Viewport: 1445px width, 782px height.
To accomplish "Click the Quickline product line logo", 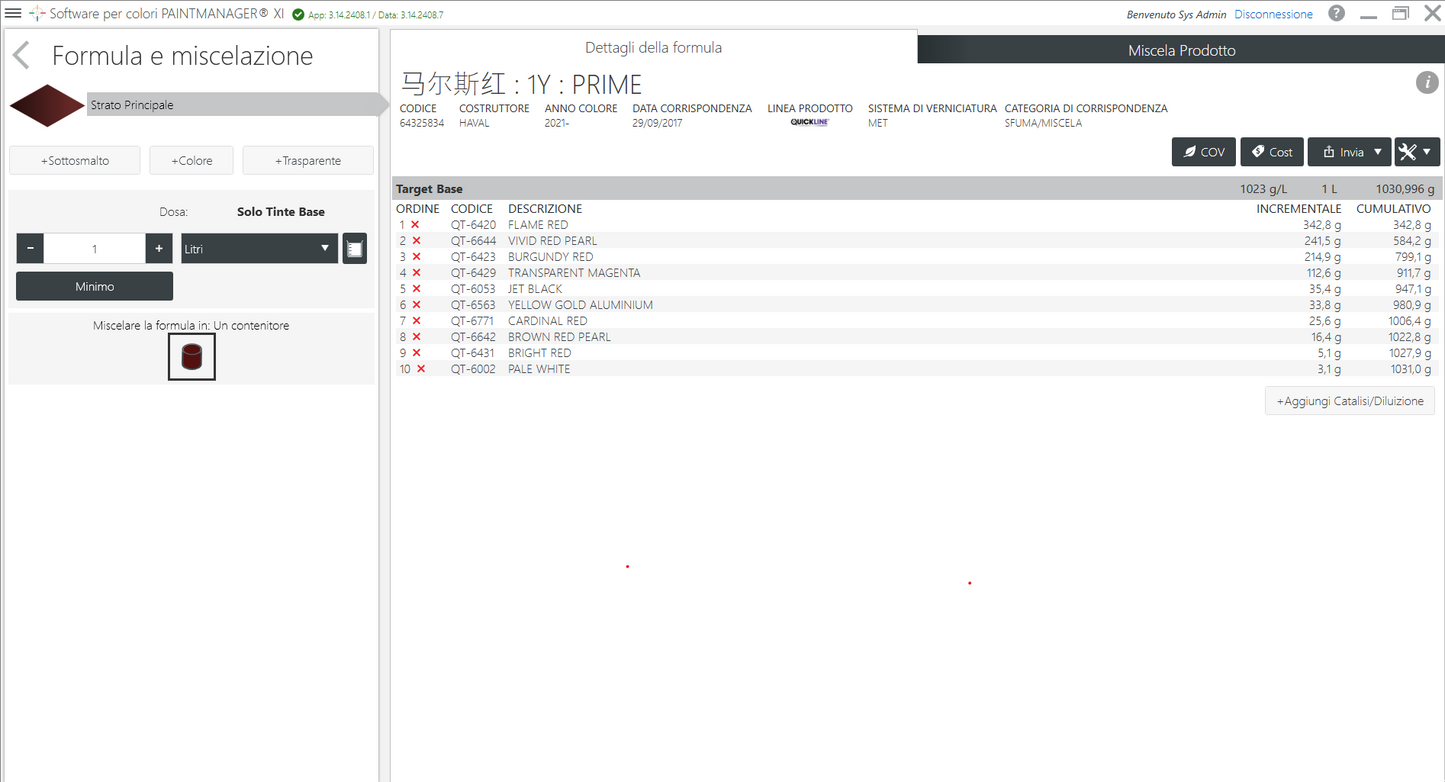I will pos(809,122).
